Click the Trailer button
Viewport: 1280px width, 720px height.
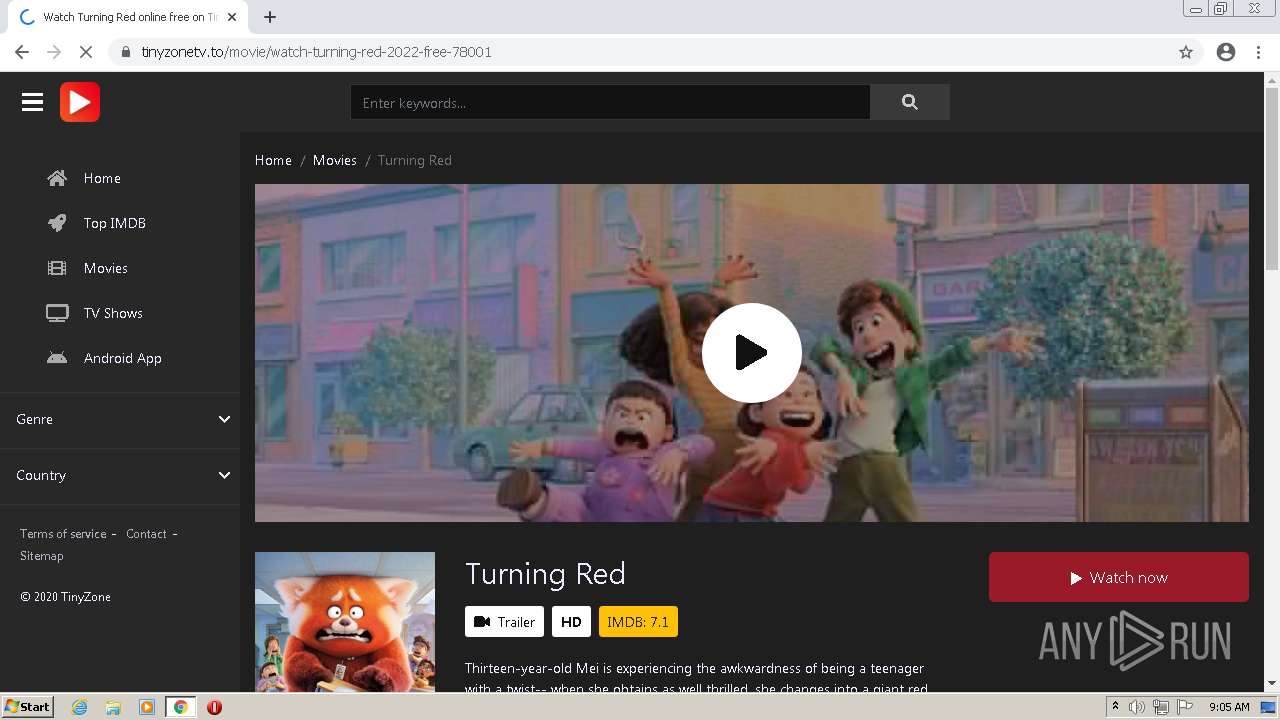pyautogui.click(x=504, y=622)
